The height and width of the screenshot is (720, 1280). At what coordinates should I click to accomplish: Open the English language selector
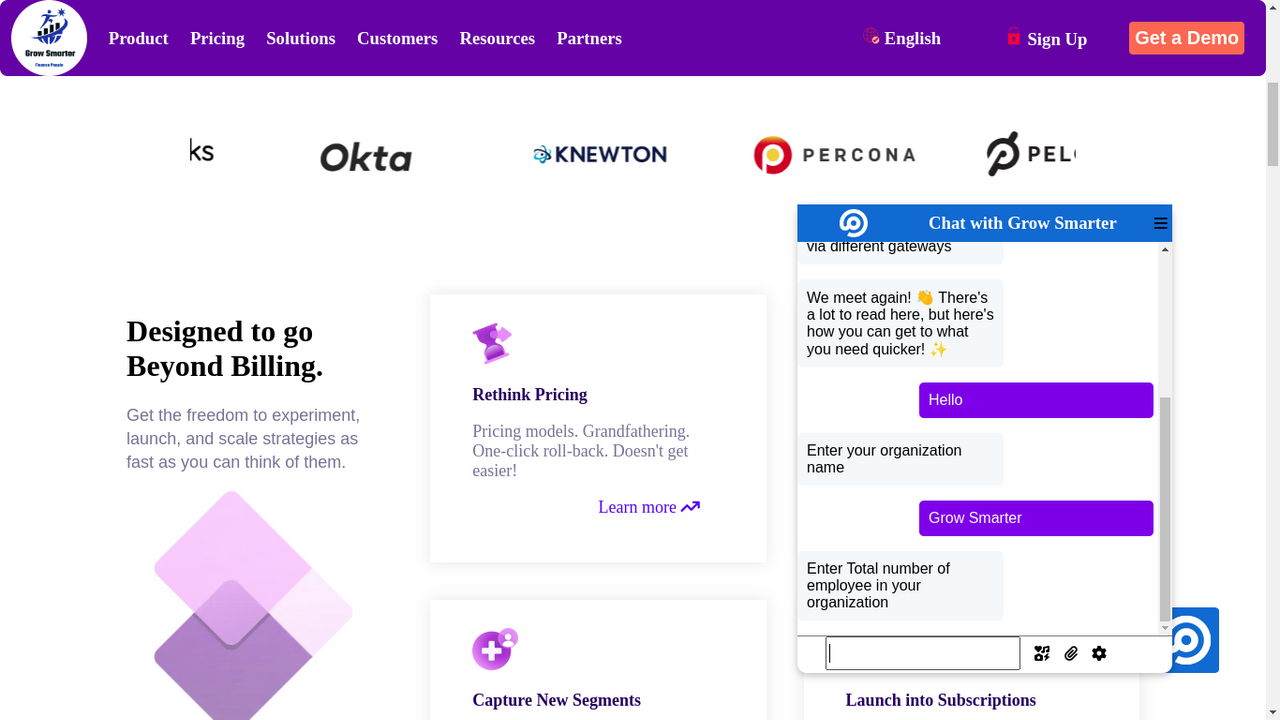click(902, 38)
